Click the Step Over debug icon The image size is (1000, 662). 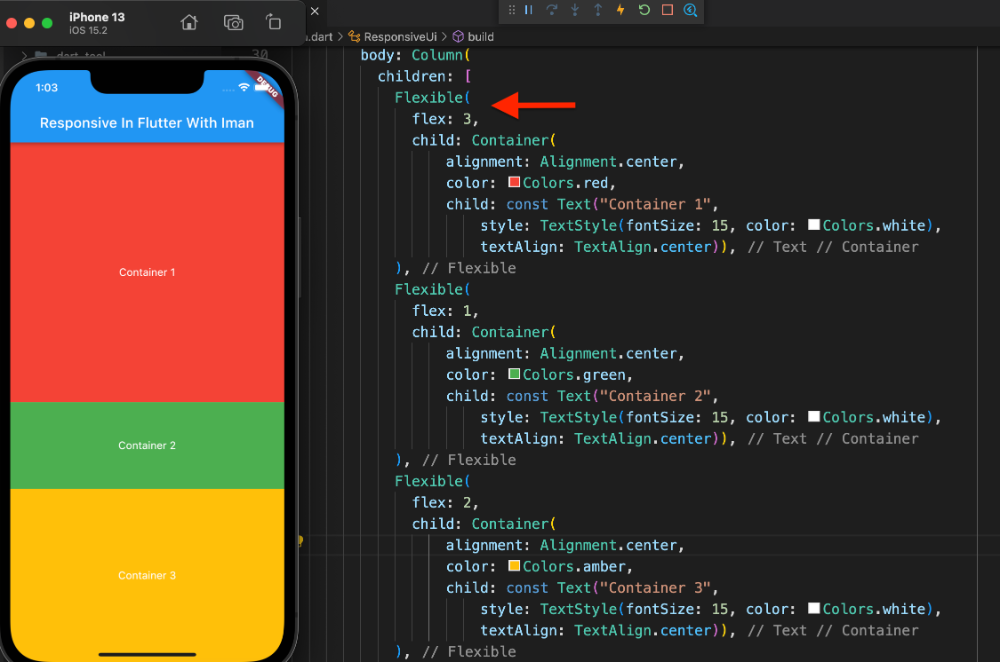click(x=552, y=10)
